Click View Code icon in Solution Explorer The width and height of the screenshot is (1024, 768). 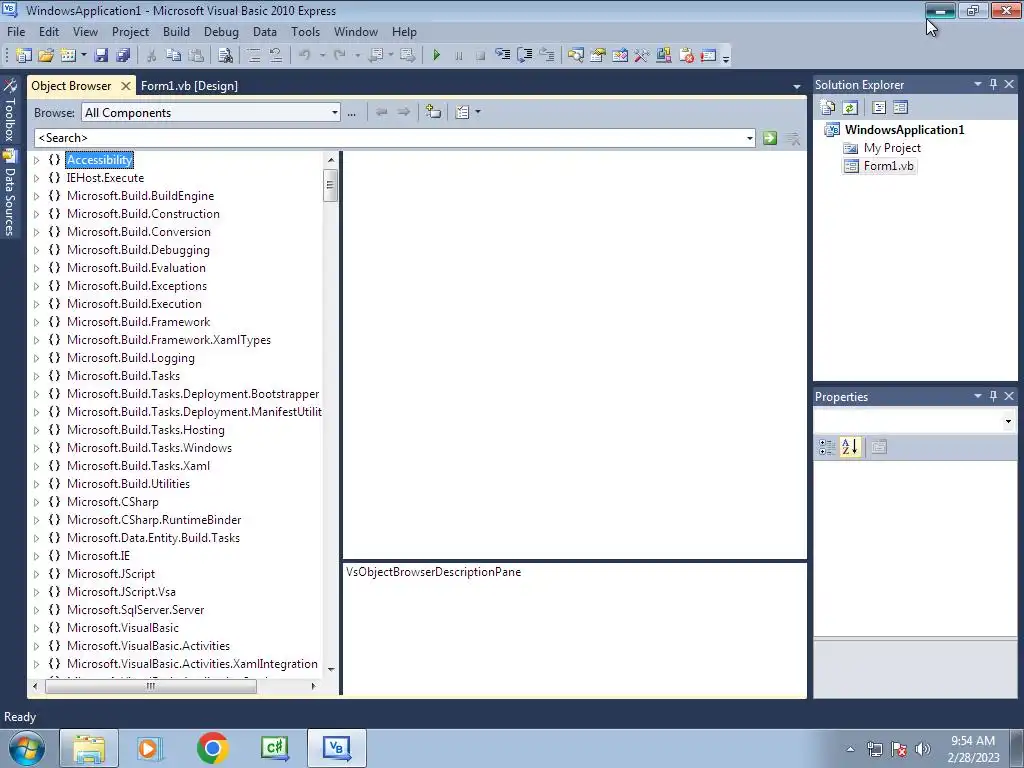tap(879, 108)
